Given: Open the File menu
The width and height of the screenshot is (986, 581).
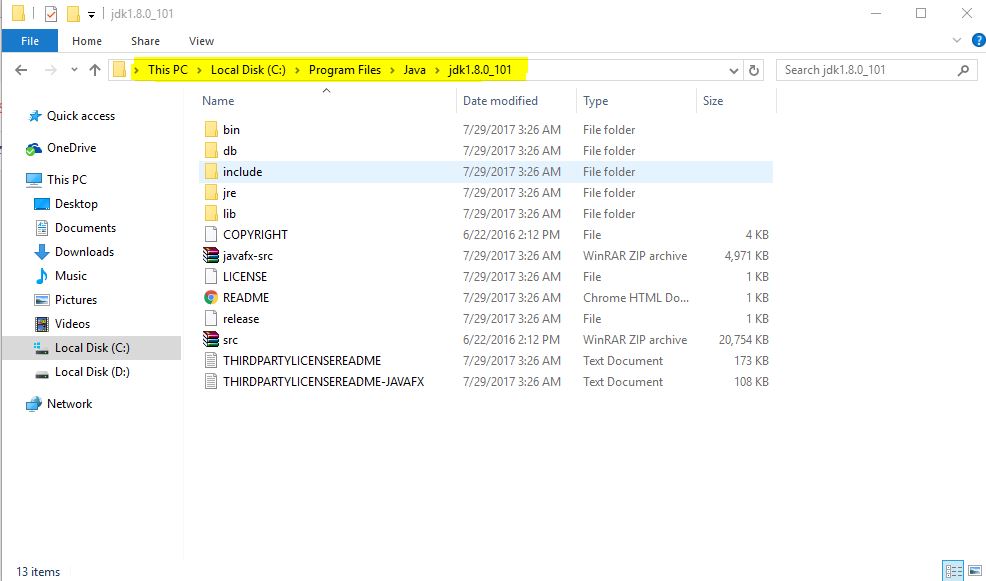Looking at the screenshot, I should [x=29, y=40].
